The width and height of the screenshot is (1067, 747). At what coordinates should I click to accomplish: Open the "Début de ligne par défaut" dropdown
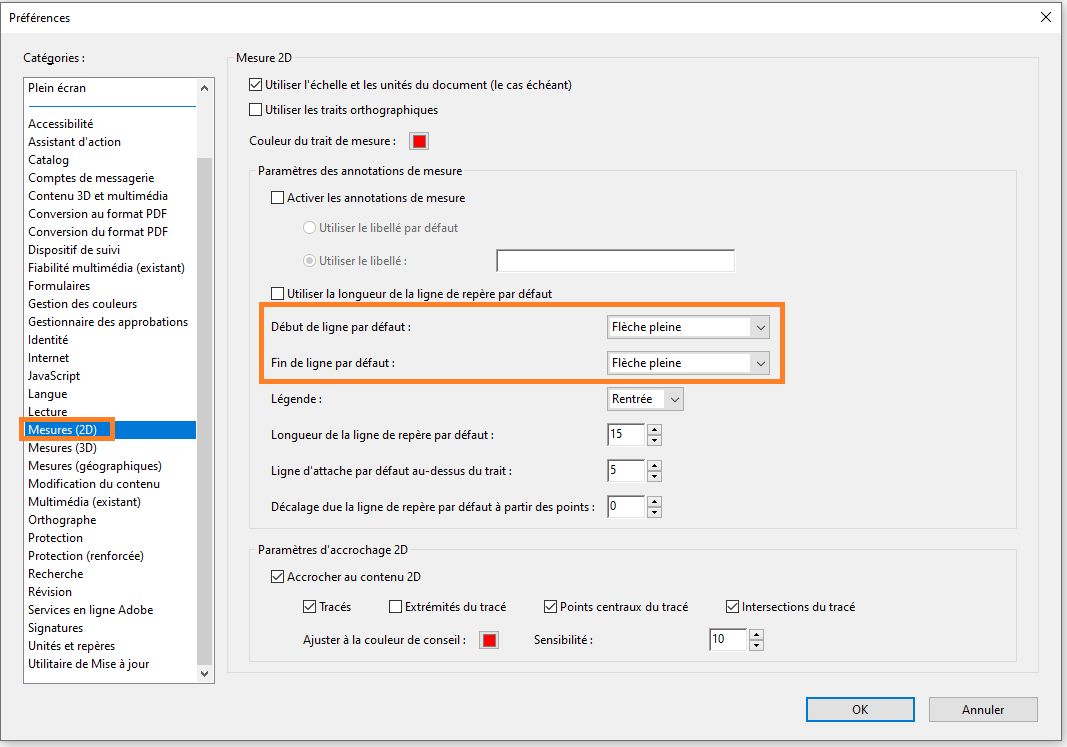pos(761,327)
